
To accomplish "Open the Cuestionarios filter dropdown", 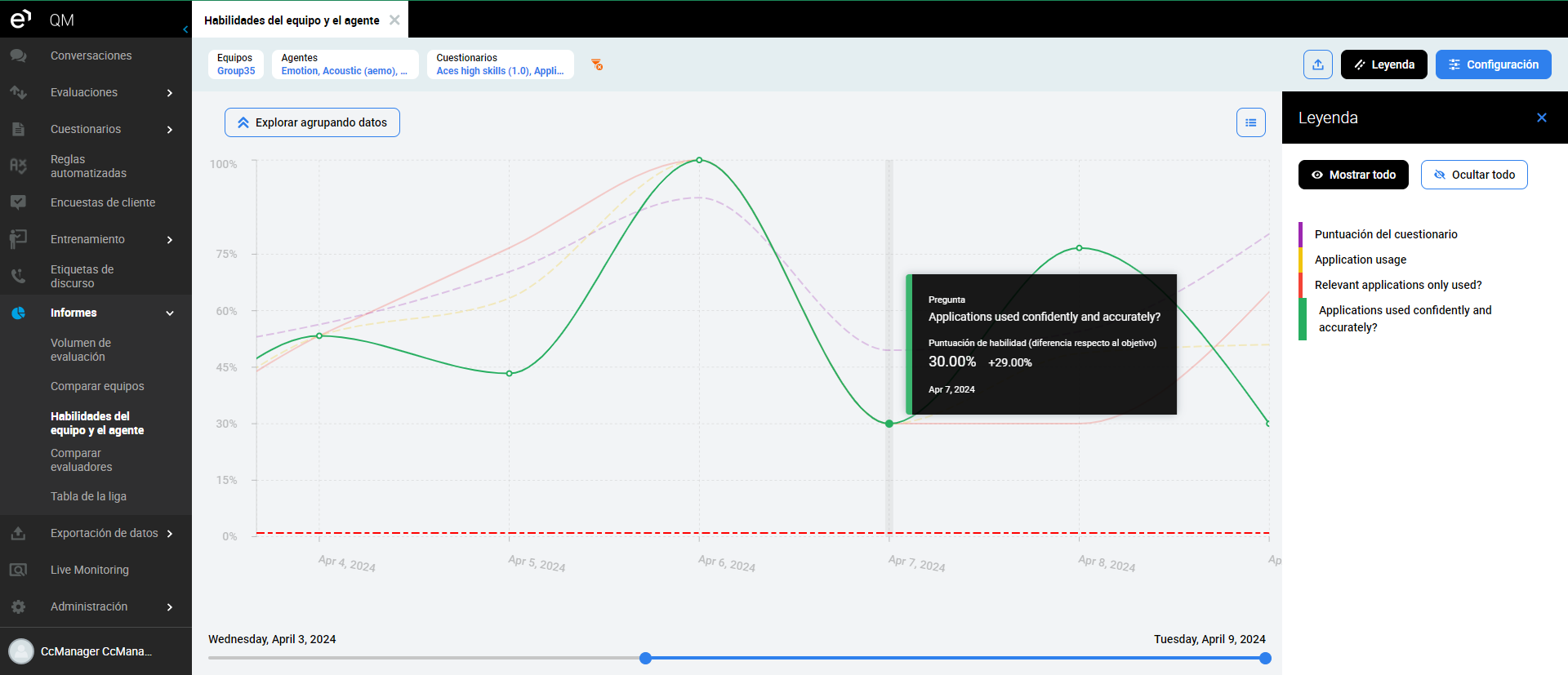I will [500, 64].
